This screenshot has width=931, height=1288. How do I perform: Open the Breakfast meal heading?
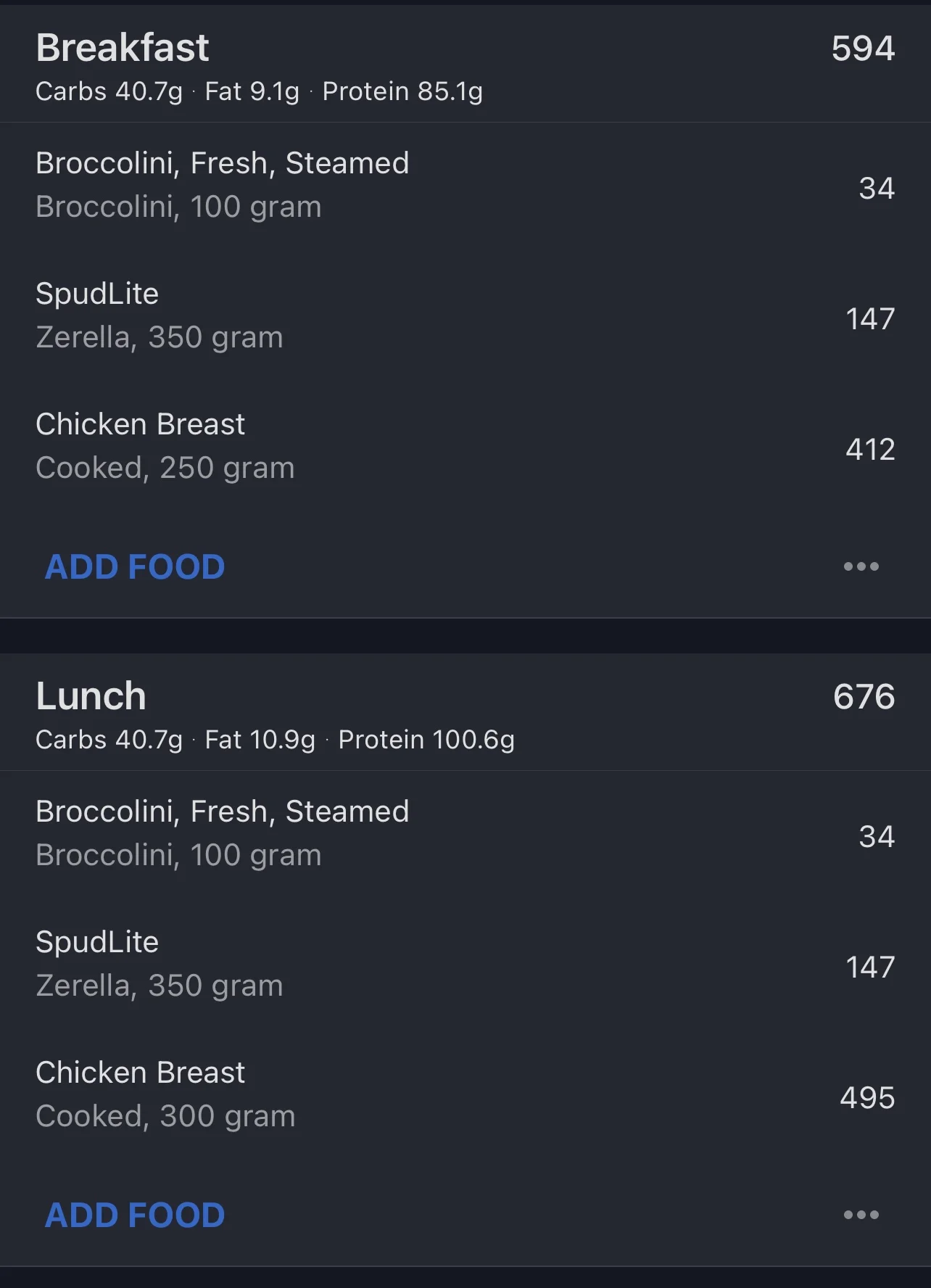tap(123, 48)
